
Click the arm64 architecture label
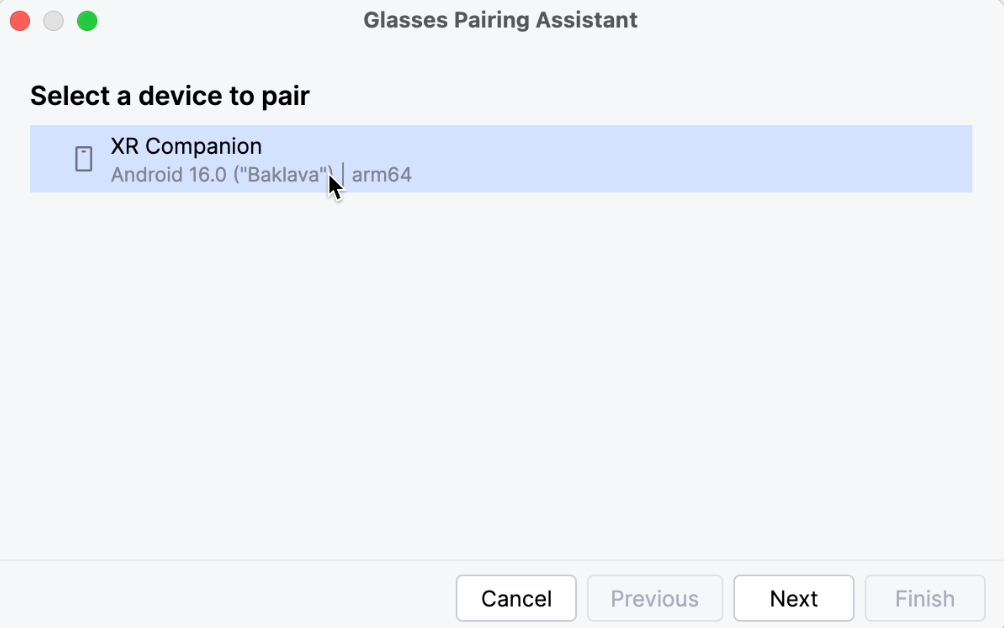(382, 175)
